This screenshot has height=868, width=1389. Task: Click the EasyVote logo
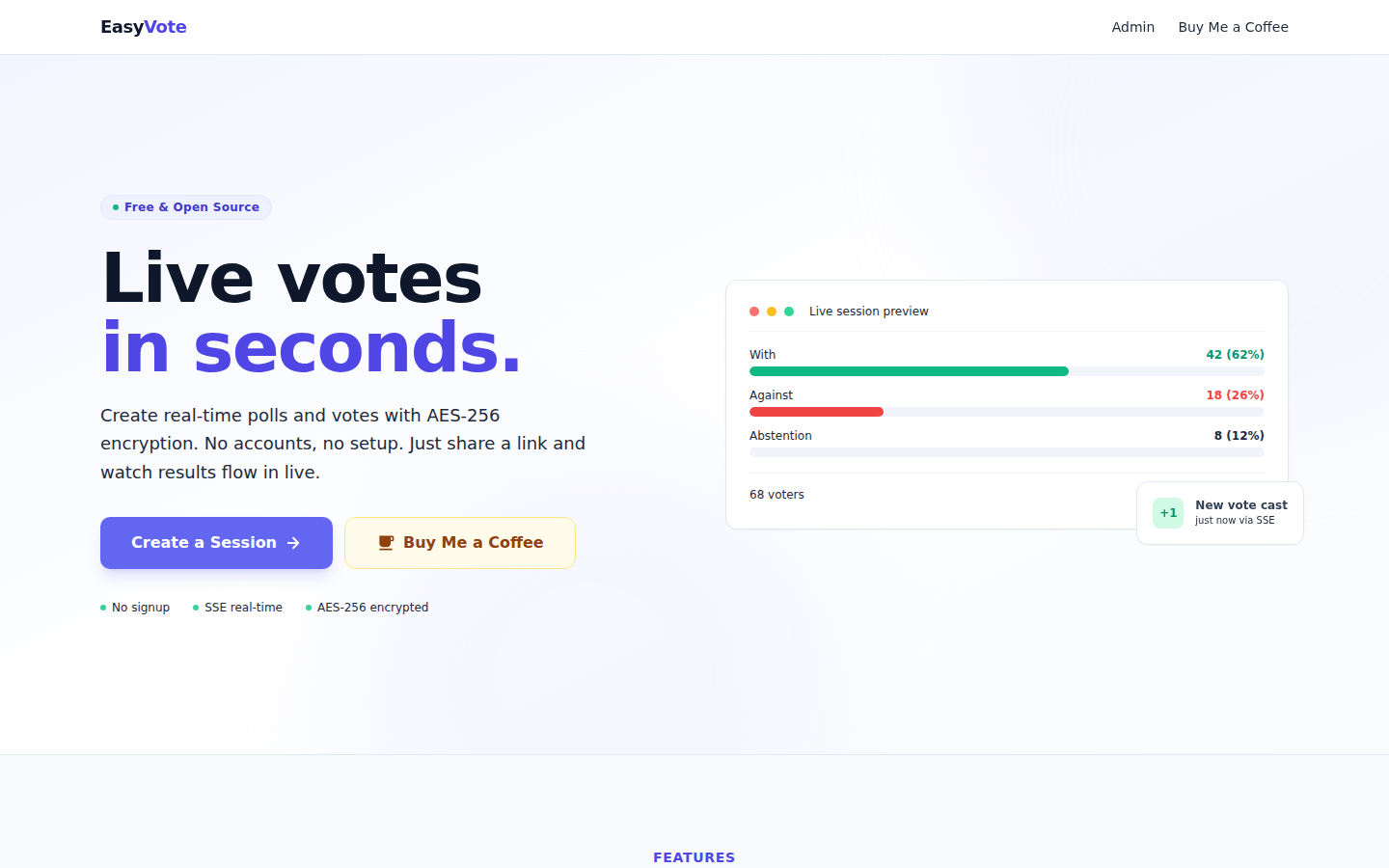[x=144, y=27]
